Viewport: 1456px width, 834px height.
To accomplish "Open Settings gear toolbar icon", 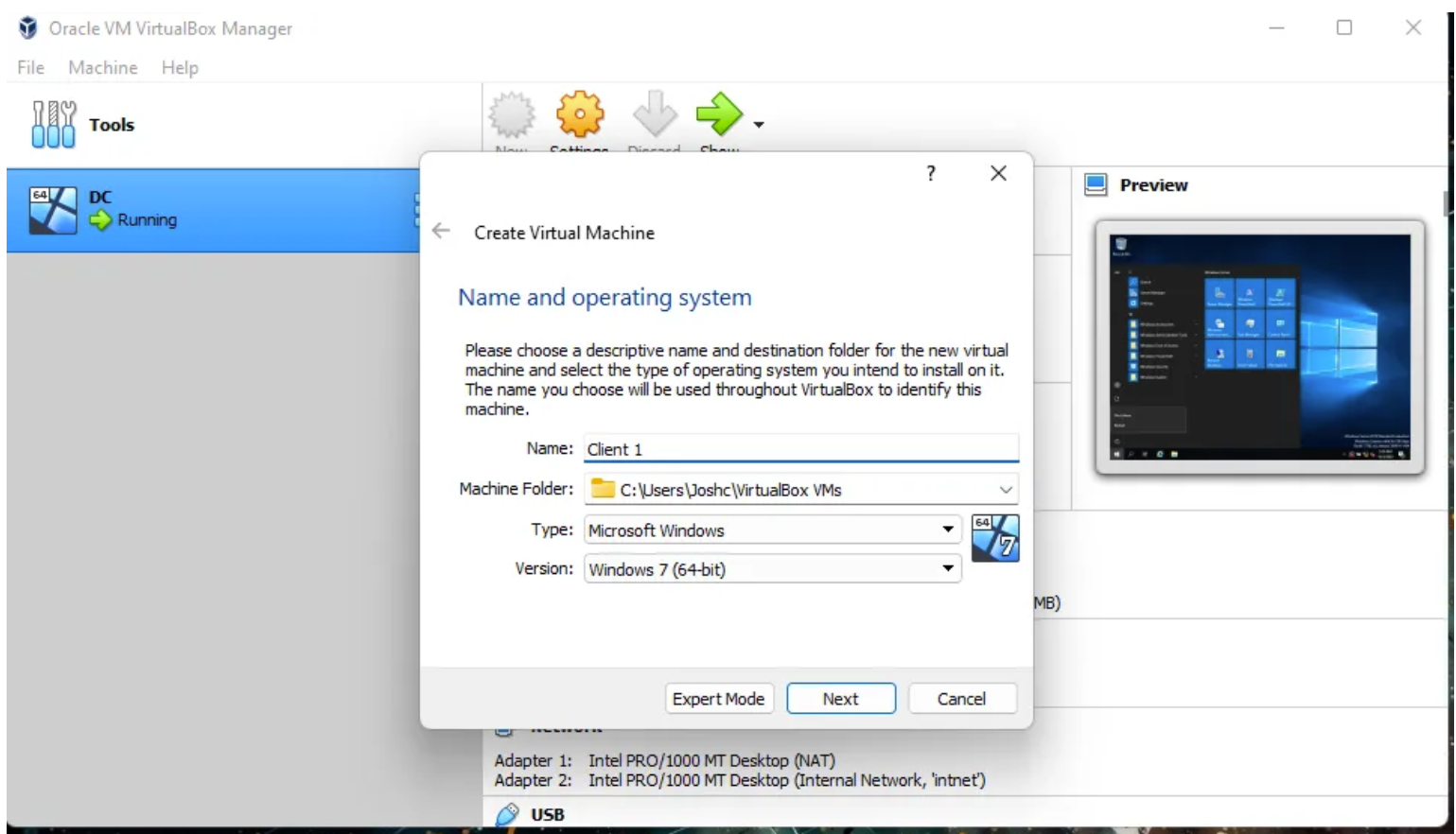I will (580, 114).
